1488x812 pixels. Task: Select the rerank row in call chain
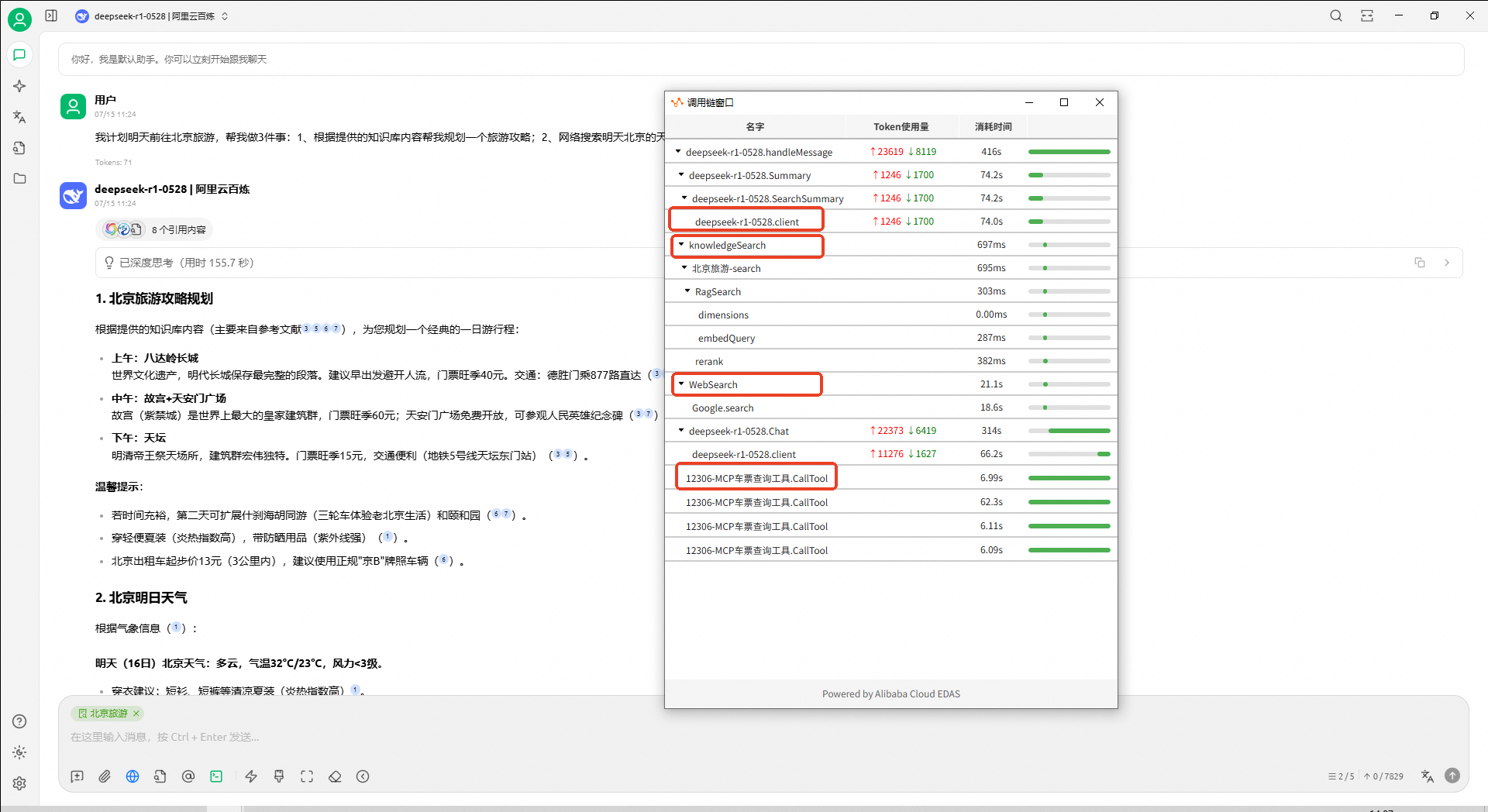(708, 362)
